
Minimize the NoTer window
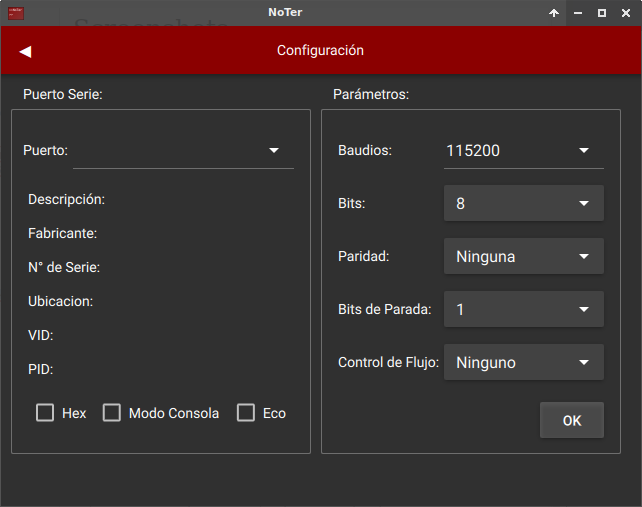coord(578,13)
